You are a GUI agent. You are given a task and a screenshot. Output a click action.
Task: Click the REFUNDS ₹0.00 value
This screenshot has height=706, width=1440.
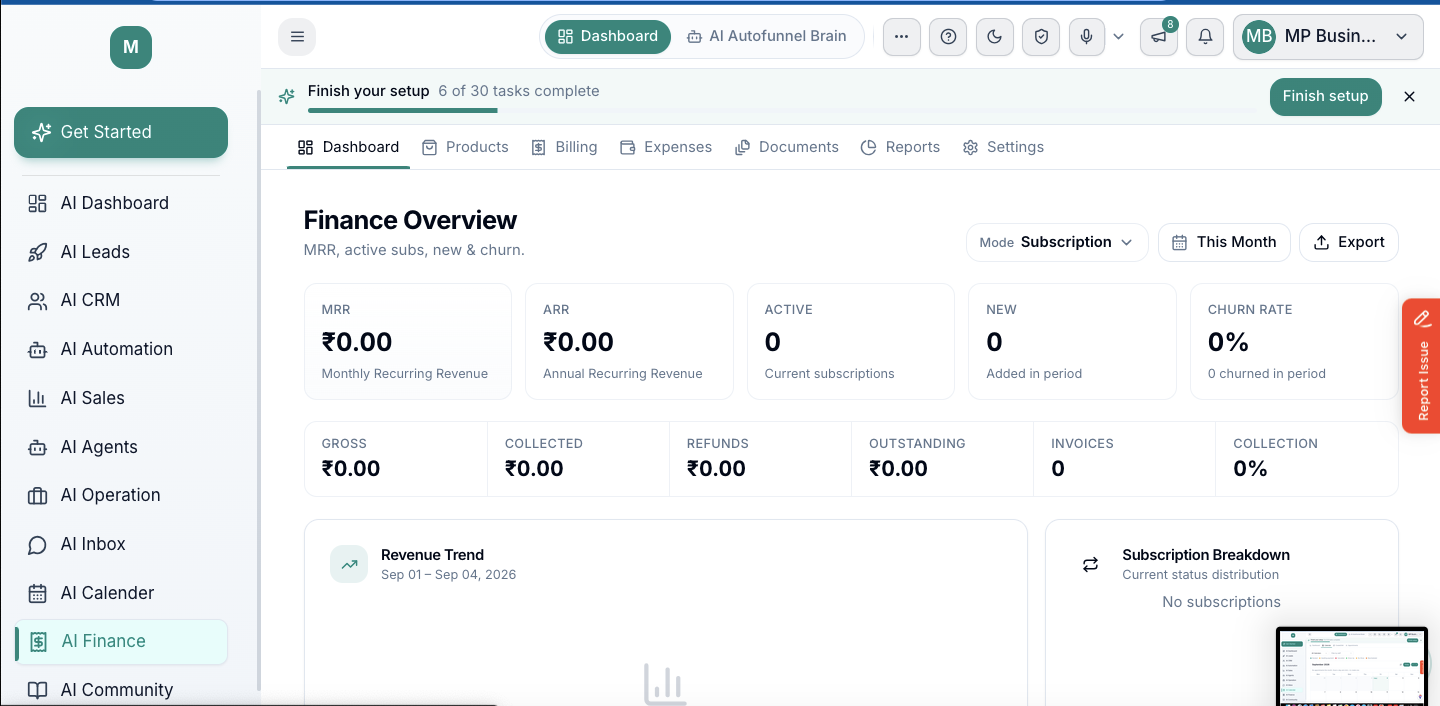pos(716,469)
